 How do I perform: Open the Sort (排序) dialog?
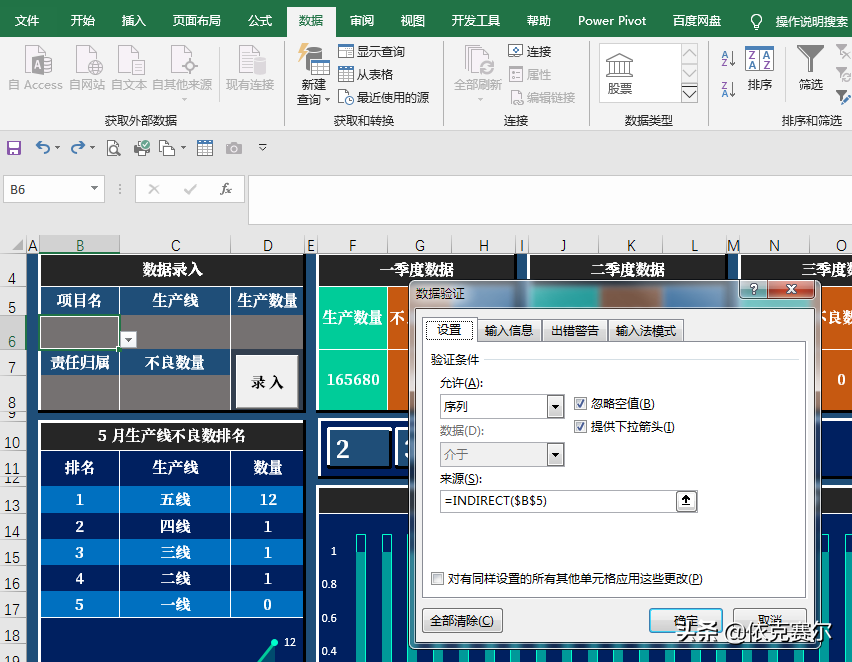coord(760,69)
